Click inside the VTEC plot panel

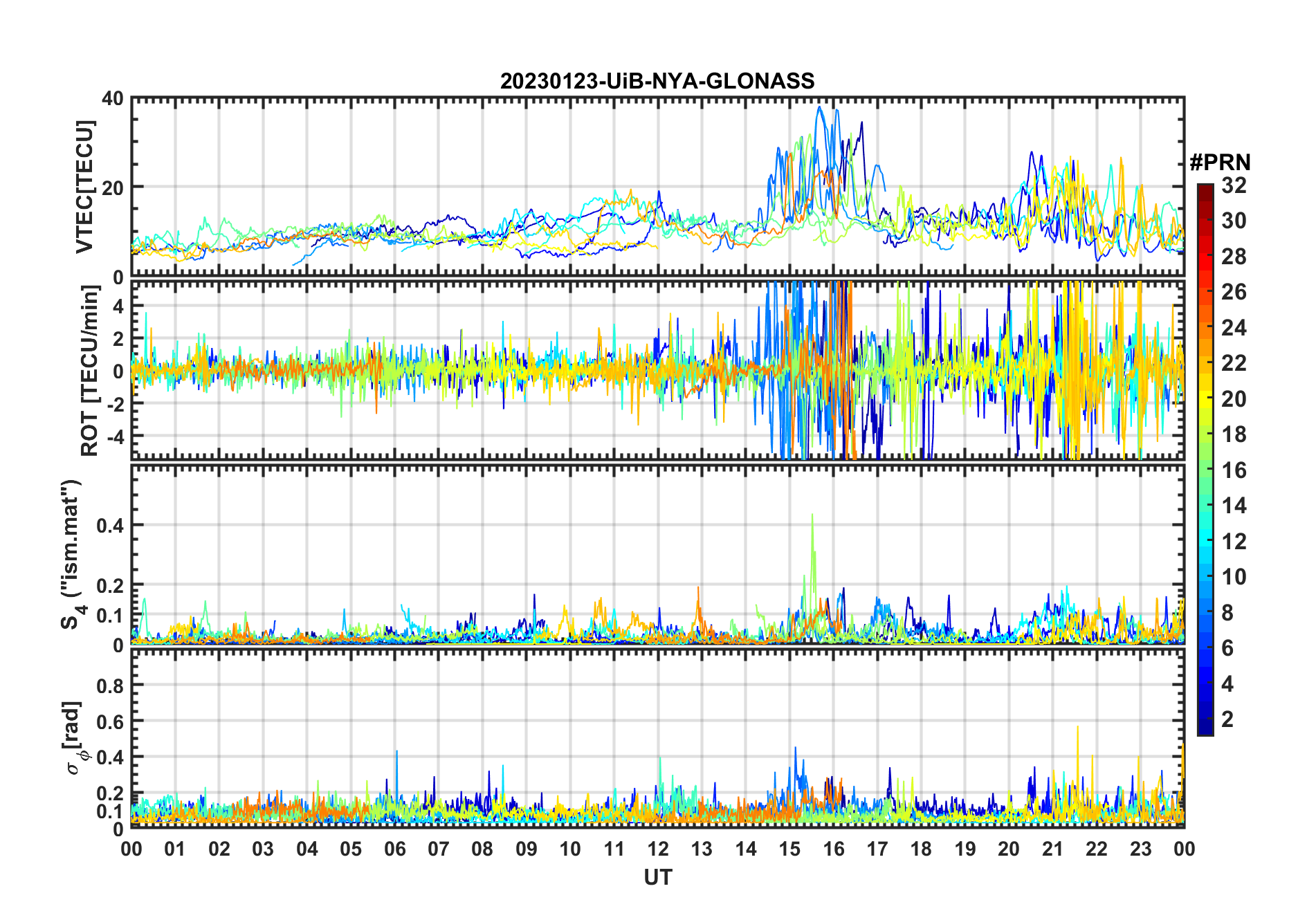658,187
